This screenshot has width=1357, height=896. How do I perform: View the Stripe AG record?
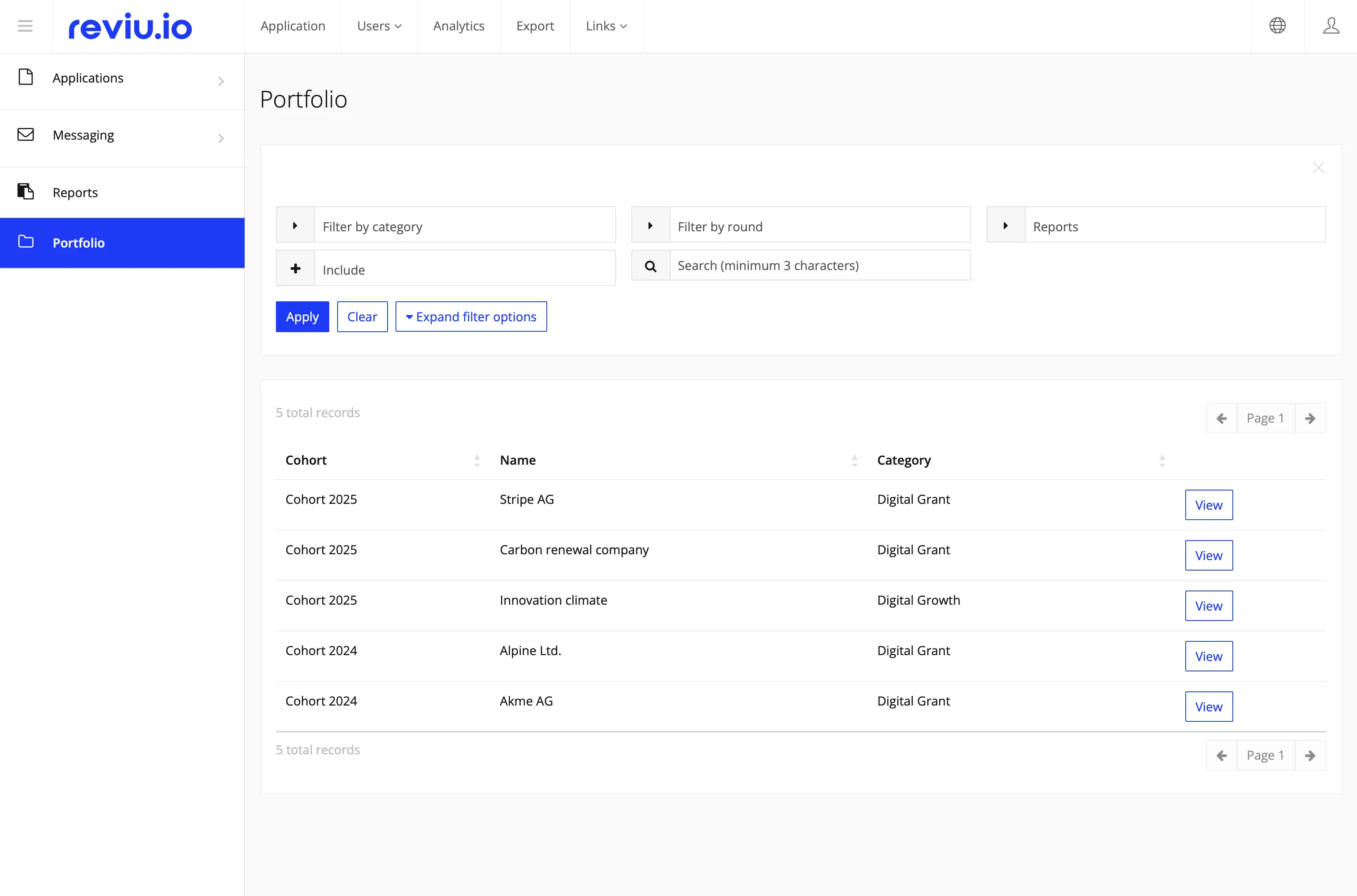tap(1209, 505)
